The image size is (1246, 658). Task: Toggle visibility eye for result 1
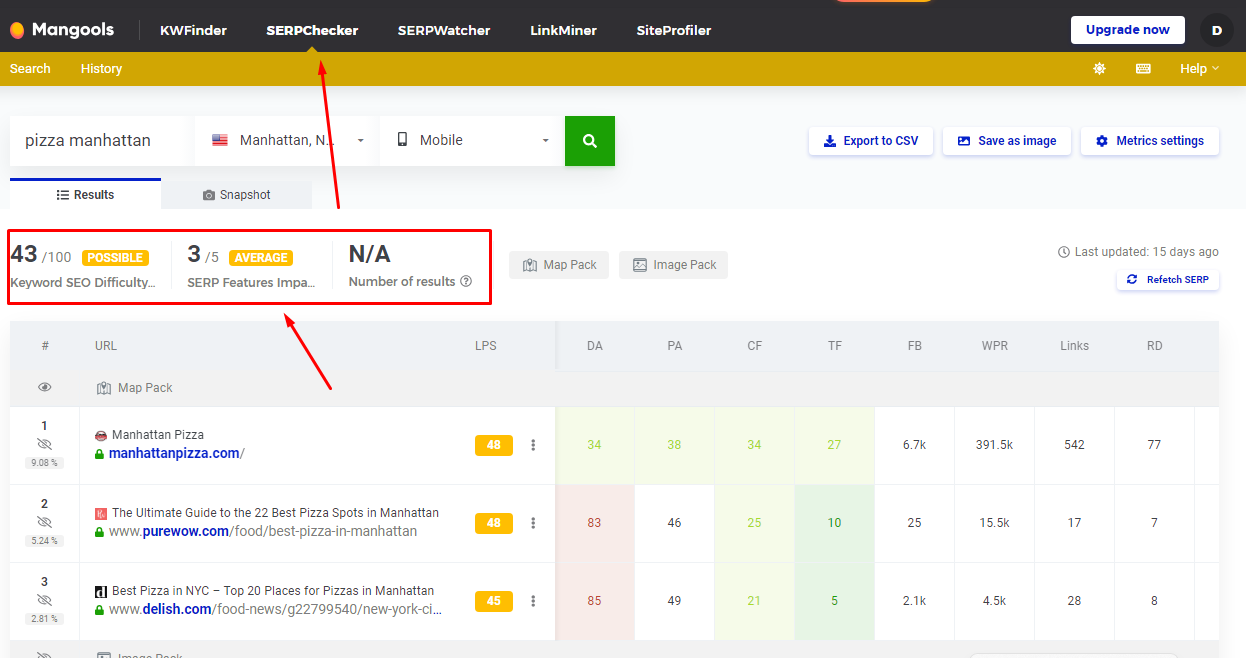[x=44, y=444]
